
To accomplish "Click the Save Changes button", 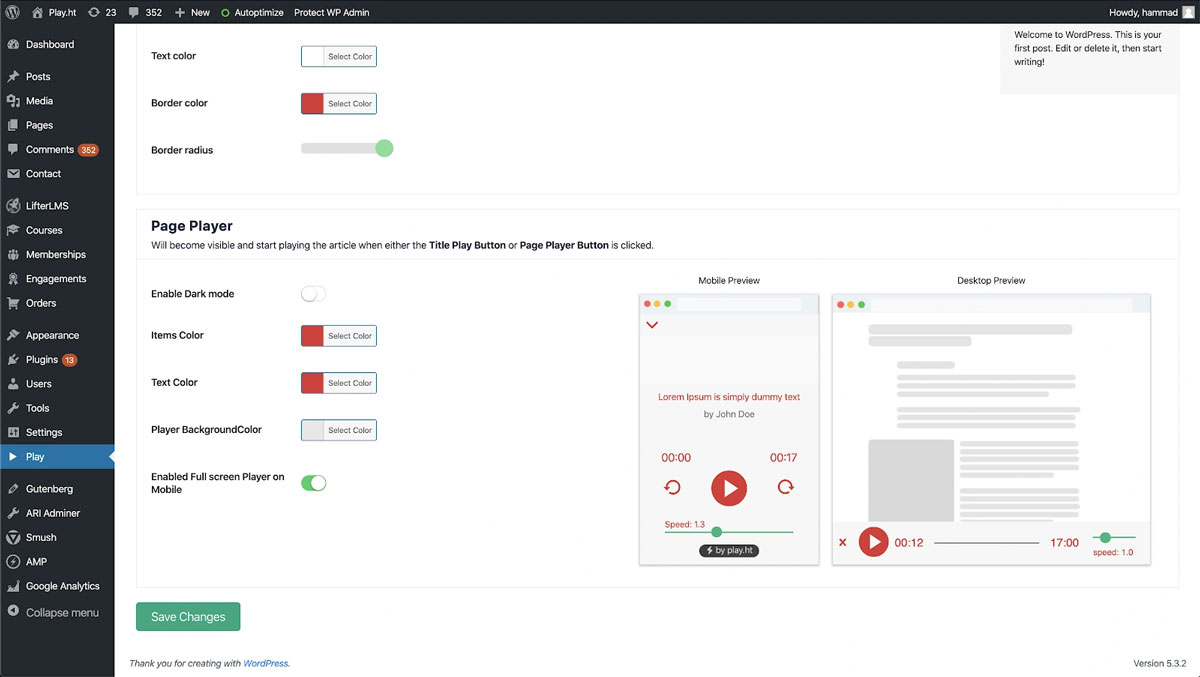I will point(188,617).
